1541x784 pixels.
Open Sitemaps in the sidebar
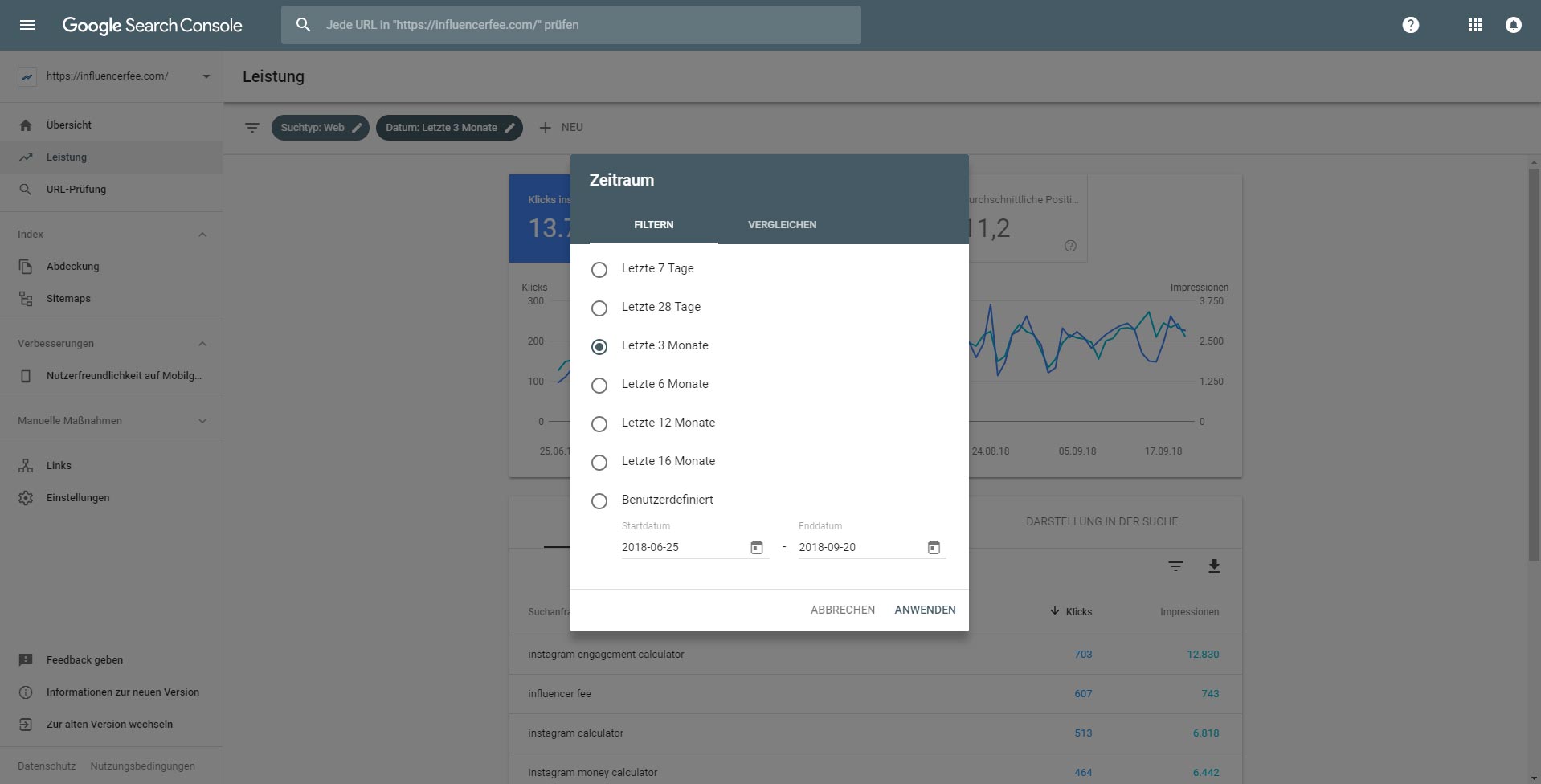[111, 299]
